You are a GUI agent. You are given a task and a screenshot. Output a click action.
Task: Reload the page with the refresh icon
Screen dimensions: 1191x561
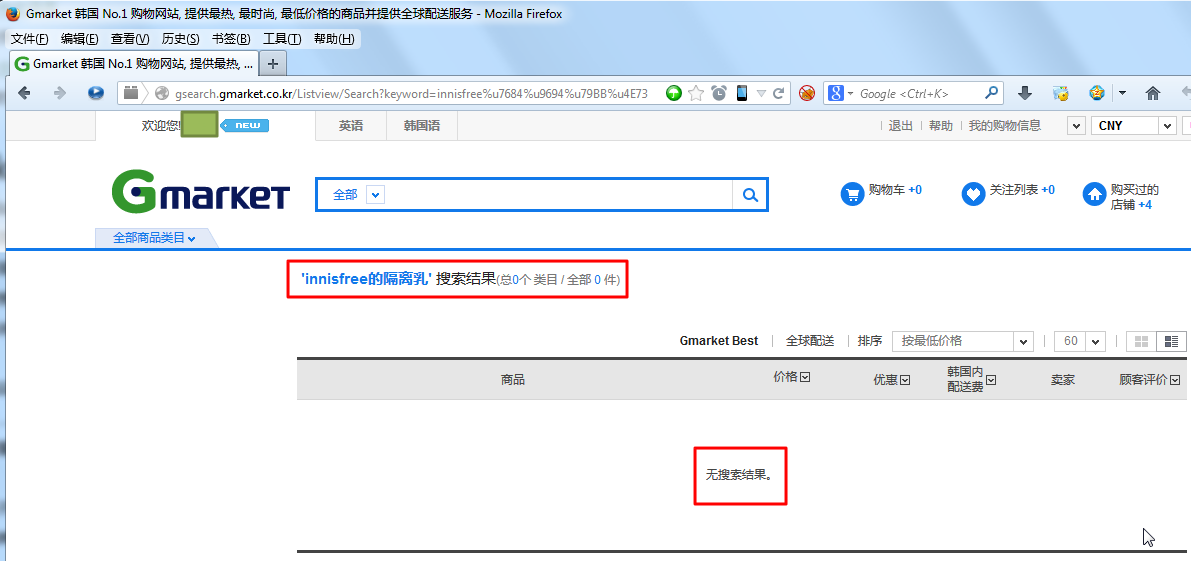pyautogui.click(x=779, y=93)
